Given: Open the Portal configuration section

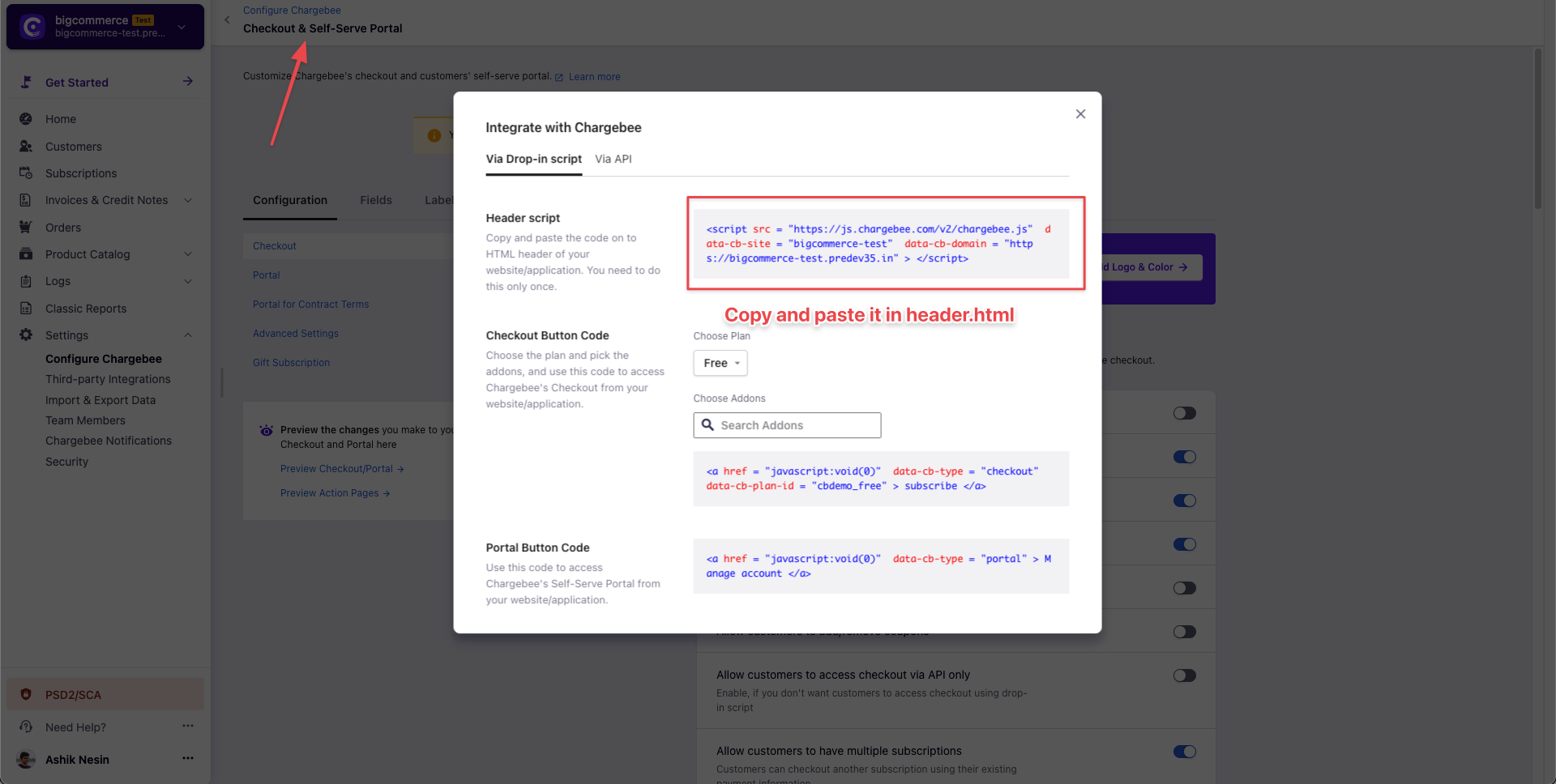Looking at the screenshot, I should click(x=267, y=275).
